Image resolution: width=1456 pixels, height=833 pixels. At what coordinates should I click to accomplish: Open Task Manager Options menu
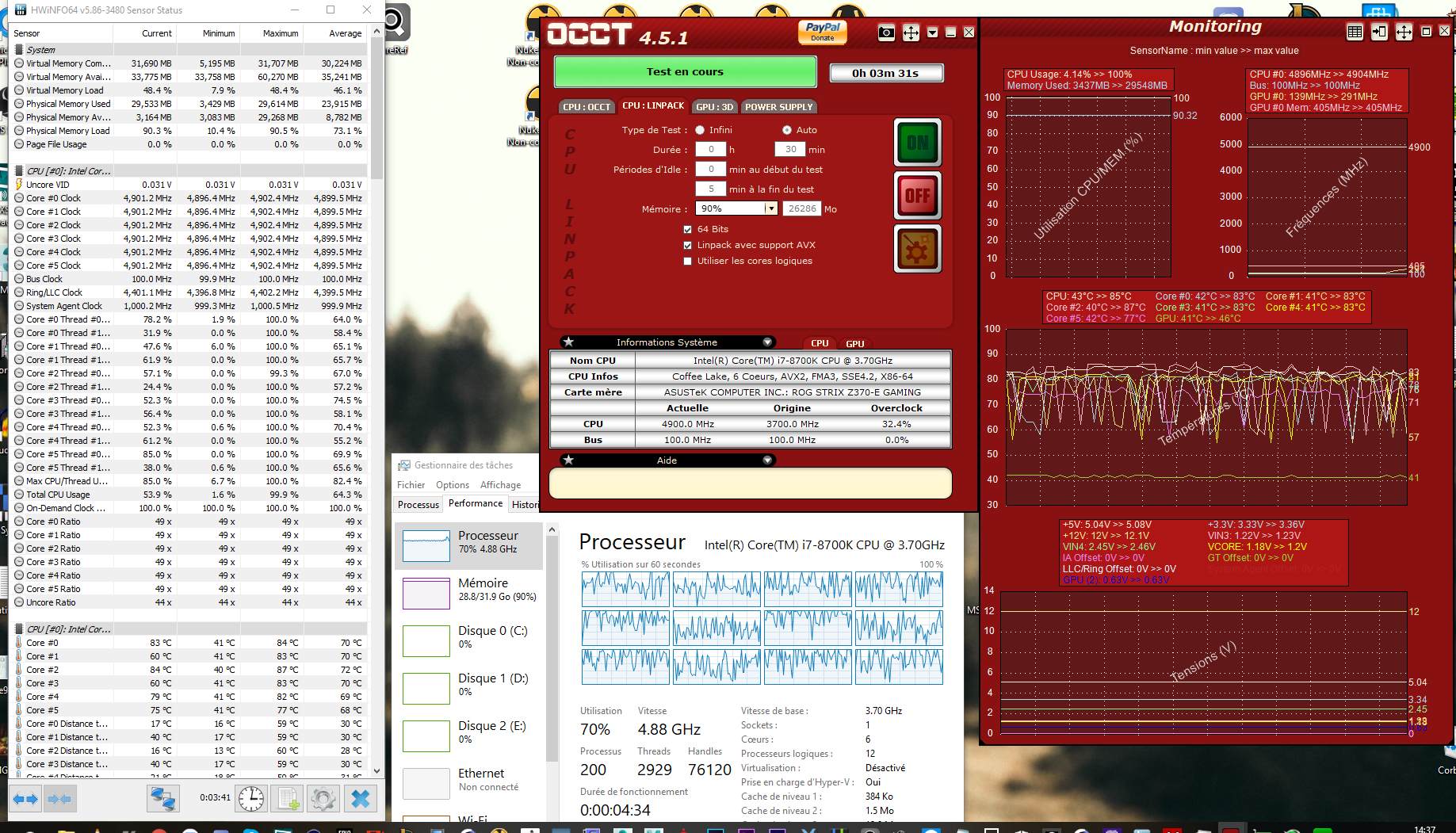click(453, 485)
